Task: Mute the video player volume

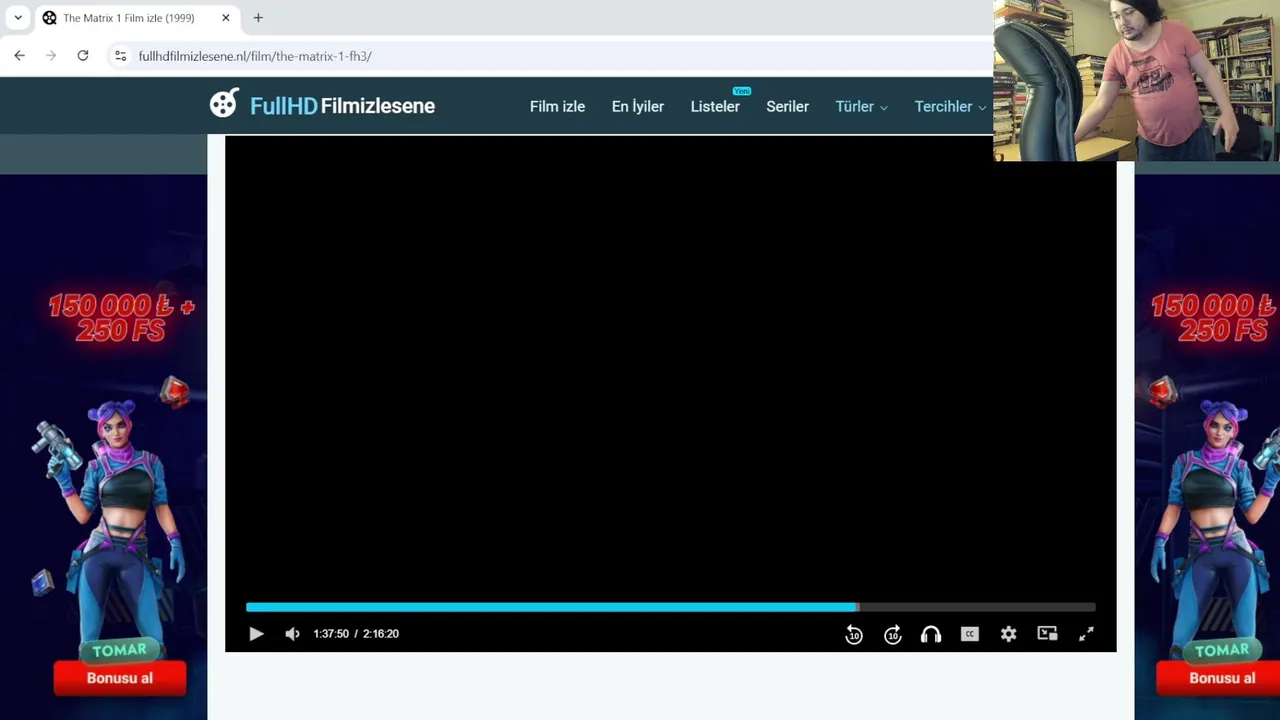Action: point(292,634)
